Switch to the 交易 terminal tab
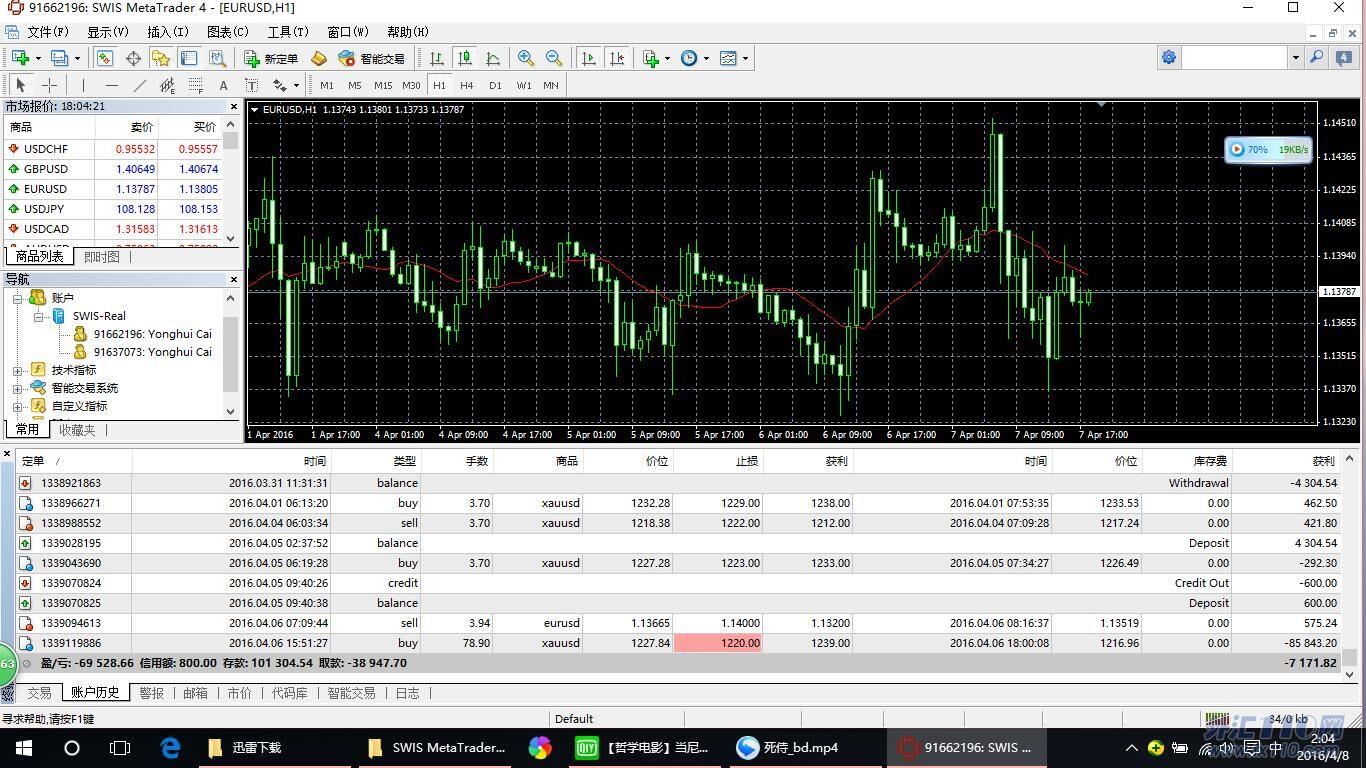1366x768 pixels. tap(39, 693)
